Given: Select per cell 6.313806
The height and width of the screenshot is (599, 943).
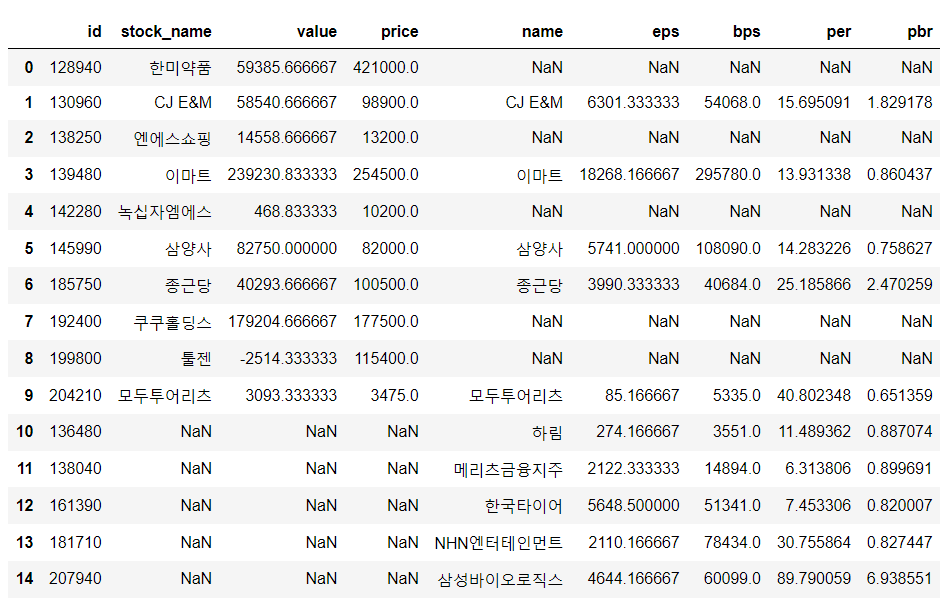Looking at the screenshot, I should coord(818,468).
